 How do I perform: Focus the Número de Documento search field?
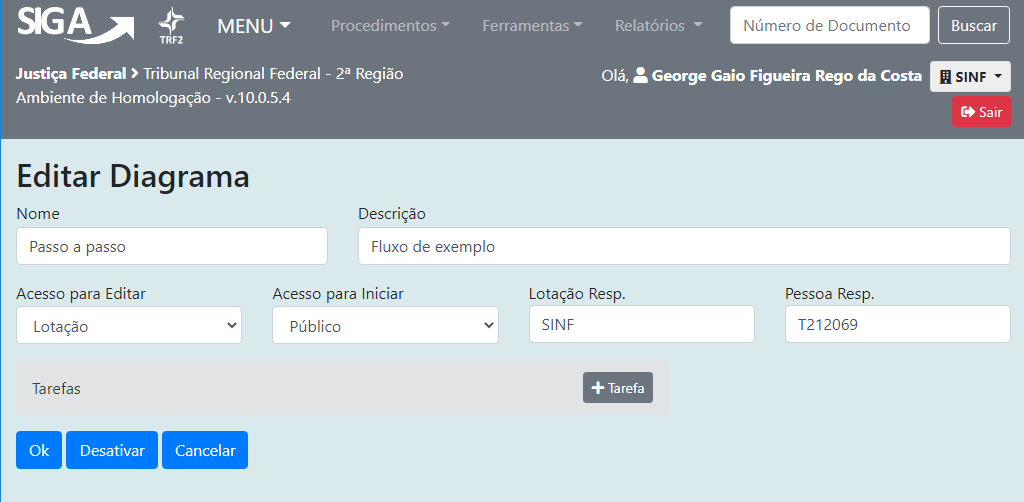(x=829, y=25)
